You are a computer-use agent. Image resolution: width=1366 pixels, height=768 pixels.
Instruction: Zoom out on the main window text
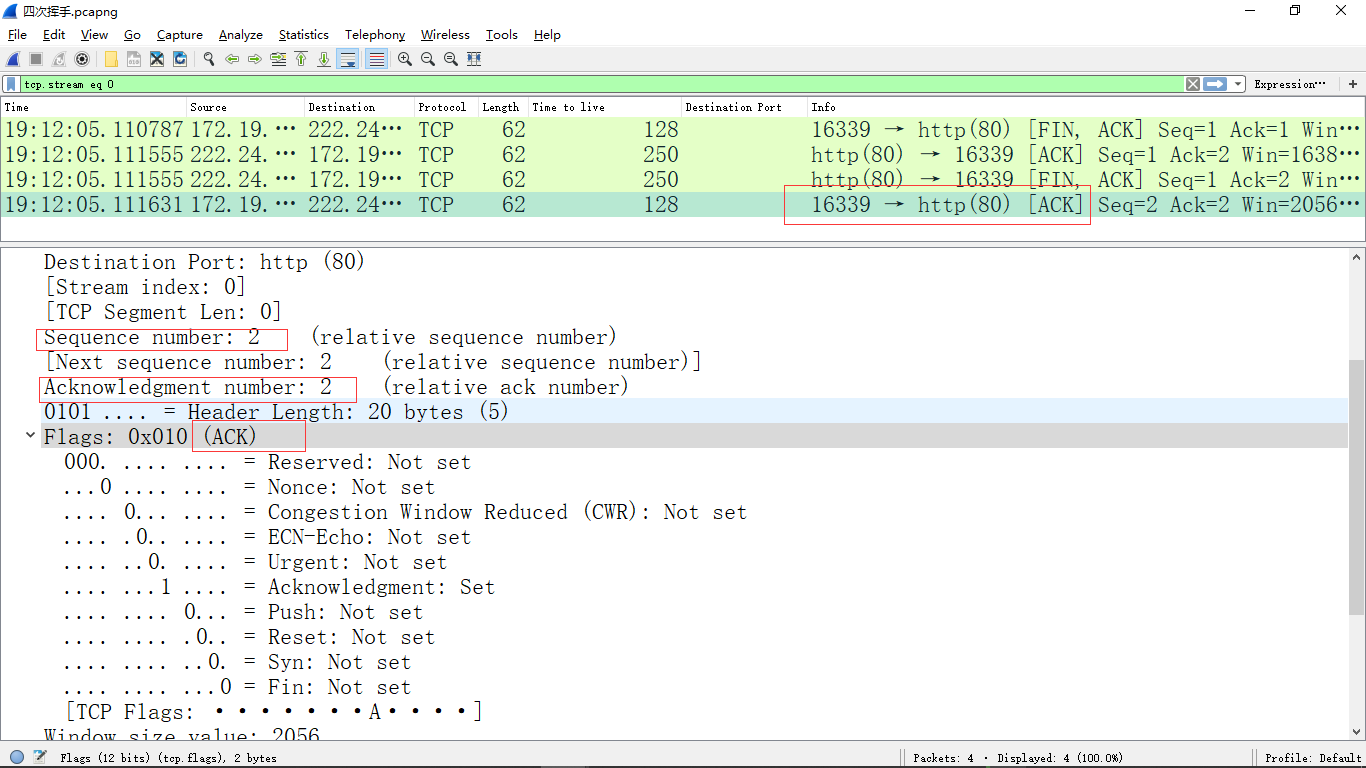[x=428, y=59]
